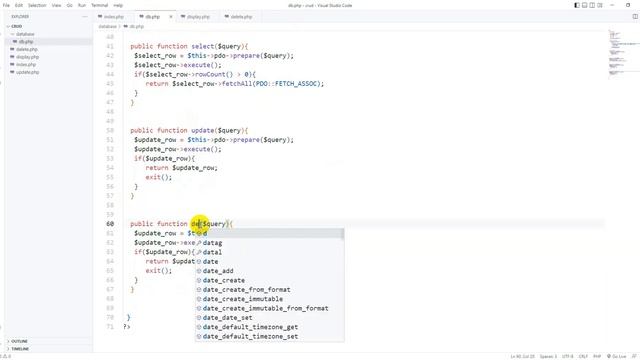Click the fetchAll return statement on line 45
Screen dimensions: 640x360
point(235,84)
